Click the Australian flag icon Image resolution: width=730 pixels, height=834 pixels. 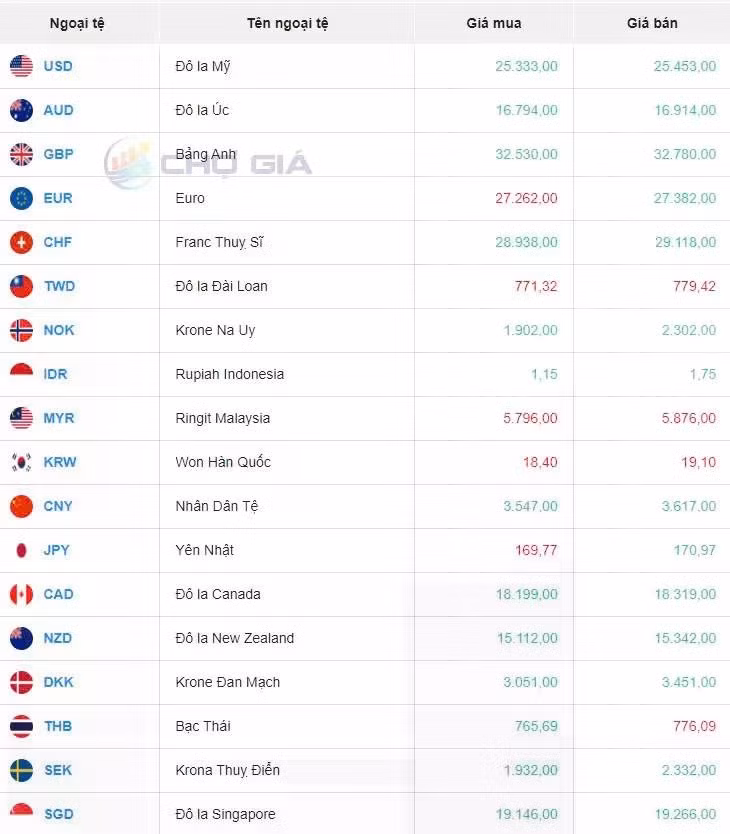21,110
